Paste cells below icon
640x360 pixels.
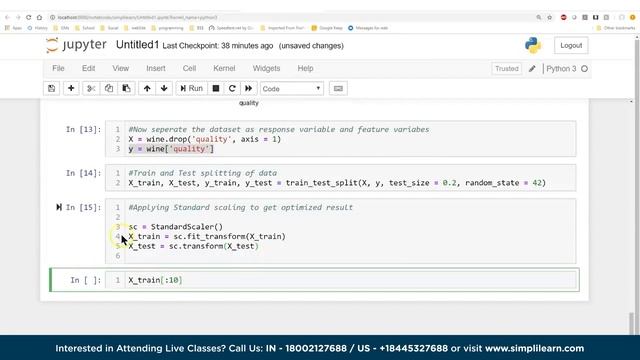[x=127, y=89]
